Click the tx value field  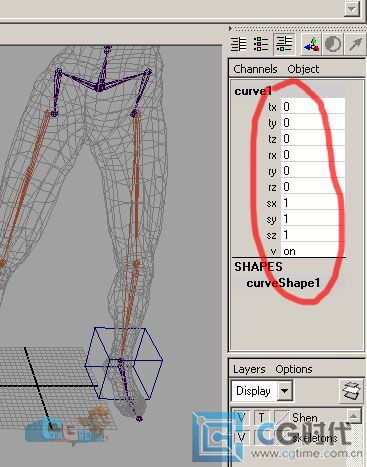[x=313, y=107]
